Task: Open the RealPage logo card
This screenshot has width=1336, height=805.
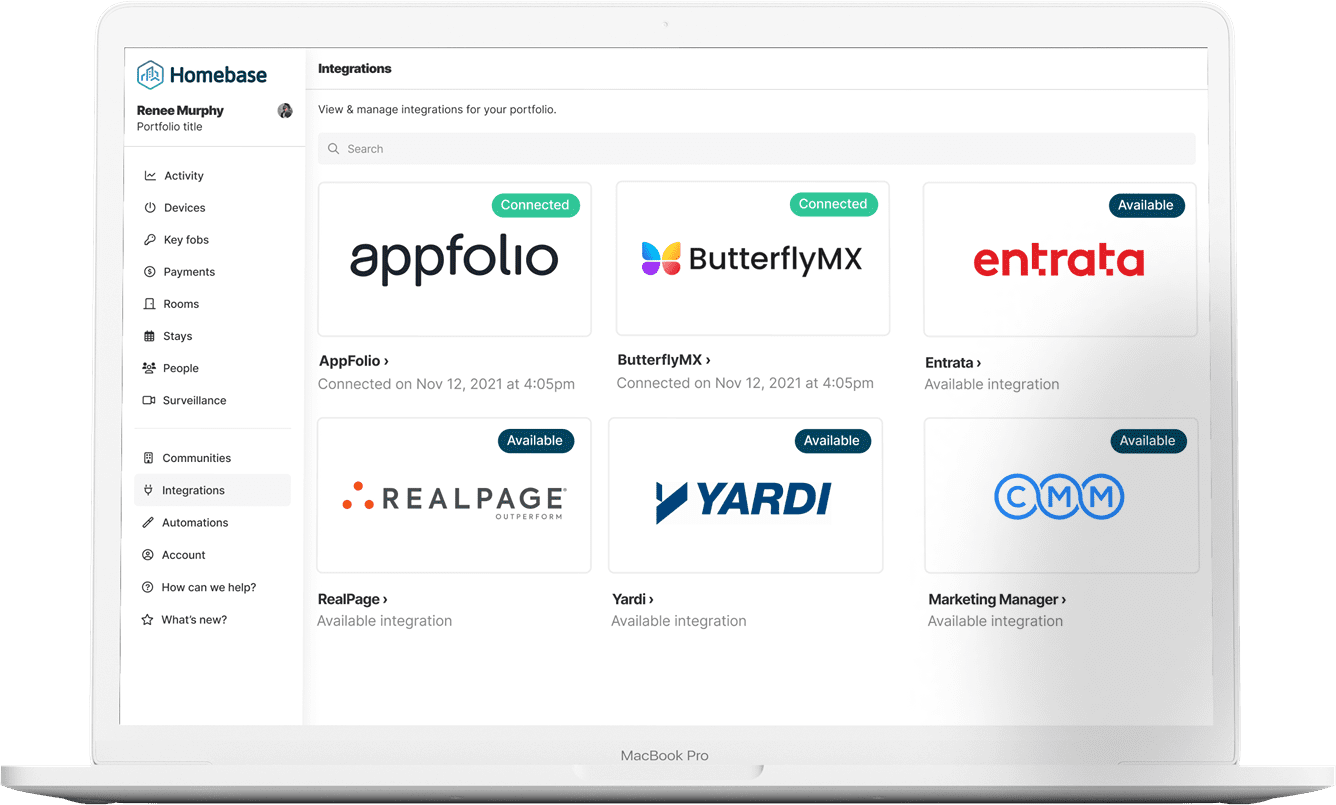Action: point(453,495)
